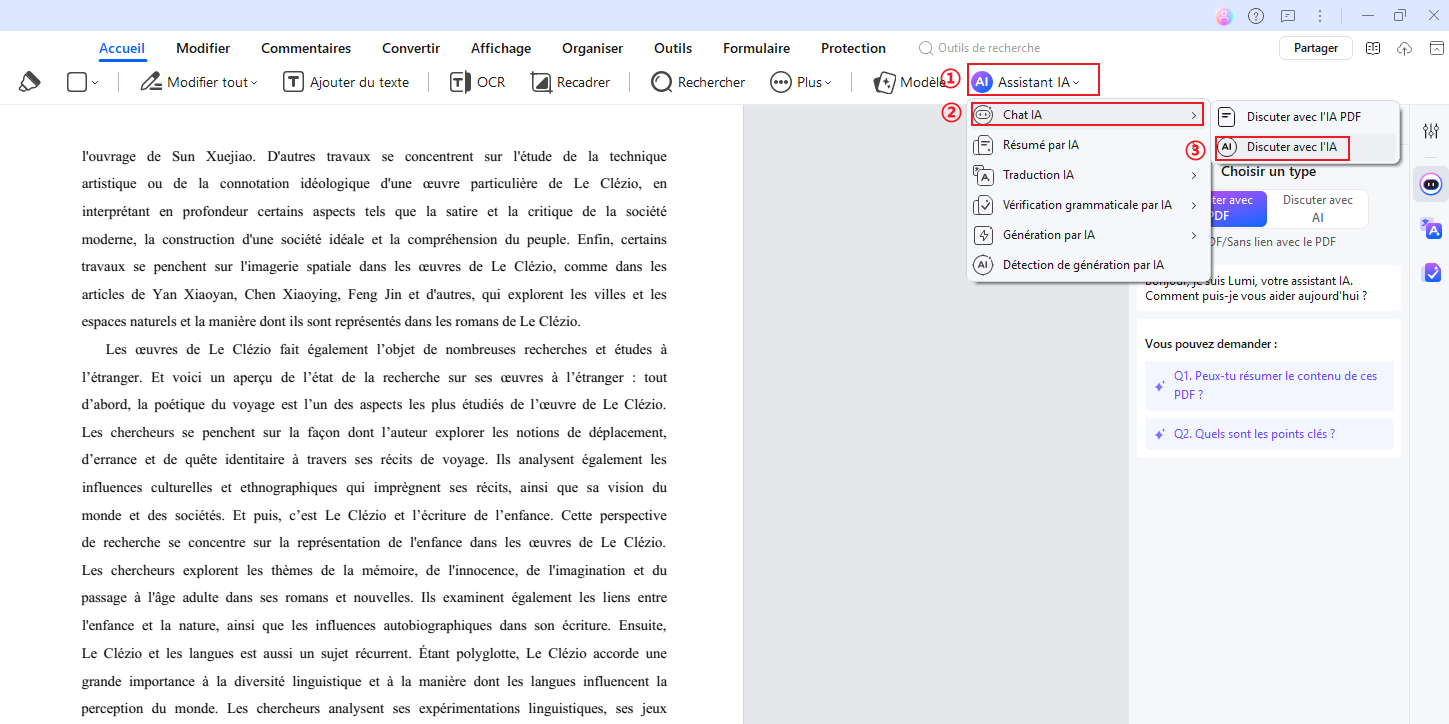Viewport: 1449px width, 724px height.
Task: Click suggestion Q2 Quels sont les points clés
Action: (1269, 434)
